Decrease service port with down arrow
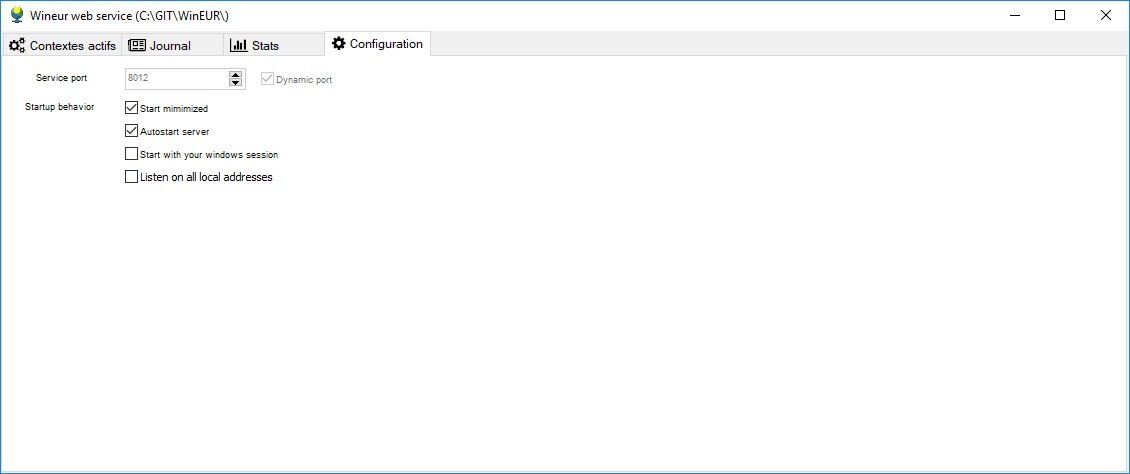The height and width of the screenshot is (474, 1130). tap(236, 84)
